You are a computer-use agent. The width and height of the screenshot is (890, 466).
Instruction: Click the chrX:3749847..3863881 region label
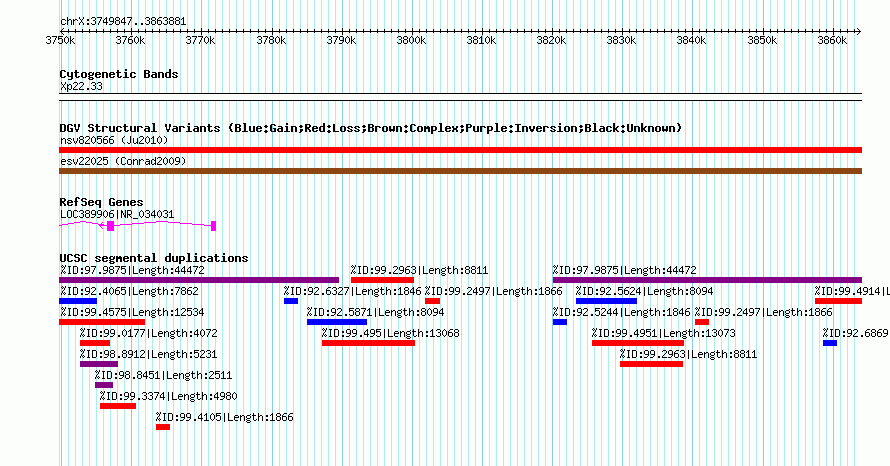123,22
